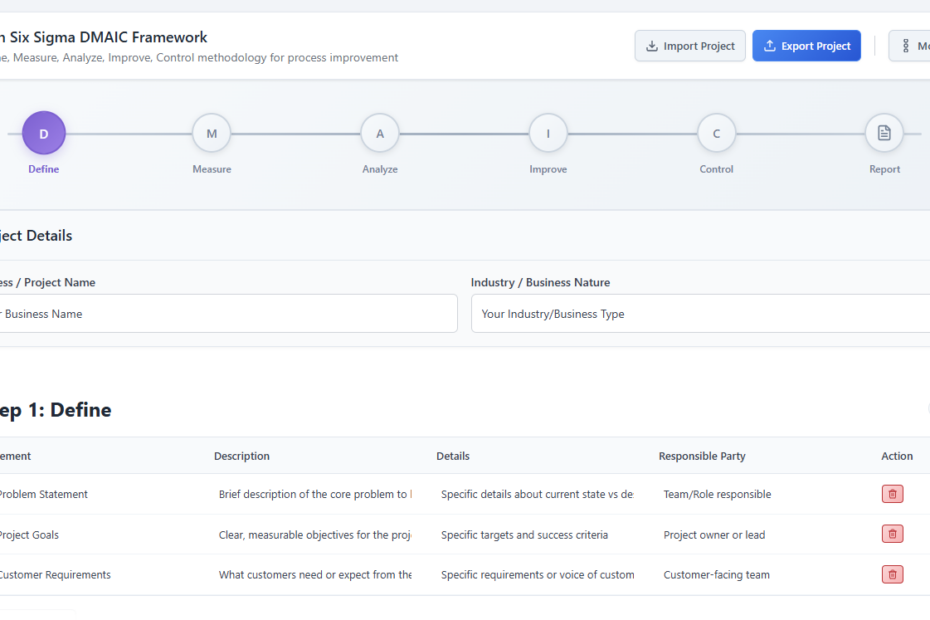Click trash icon for Customer Requirements row

892,574
